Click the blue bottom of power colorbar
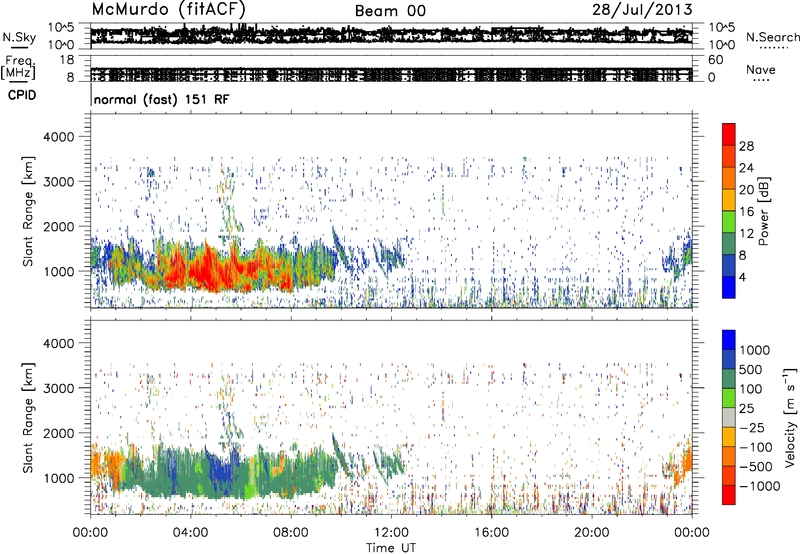Screen dimensions: 800x554 (x=729, y=287)
